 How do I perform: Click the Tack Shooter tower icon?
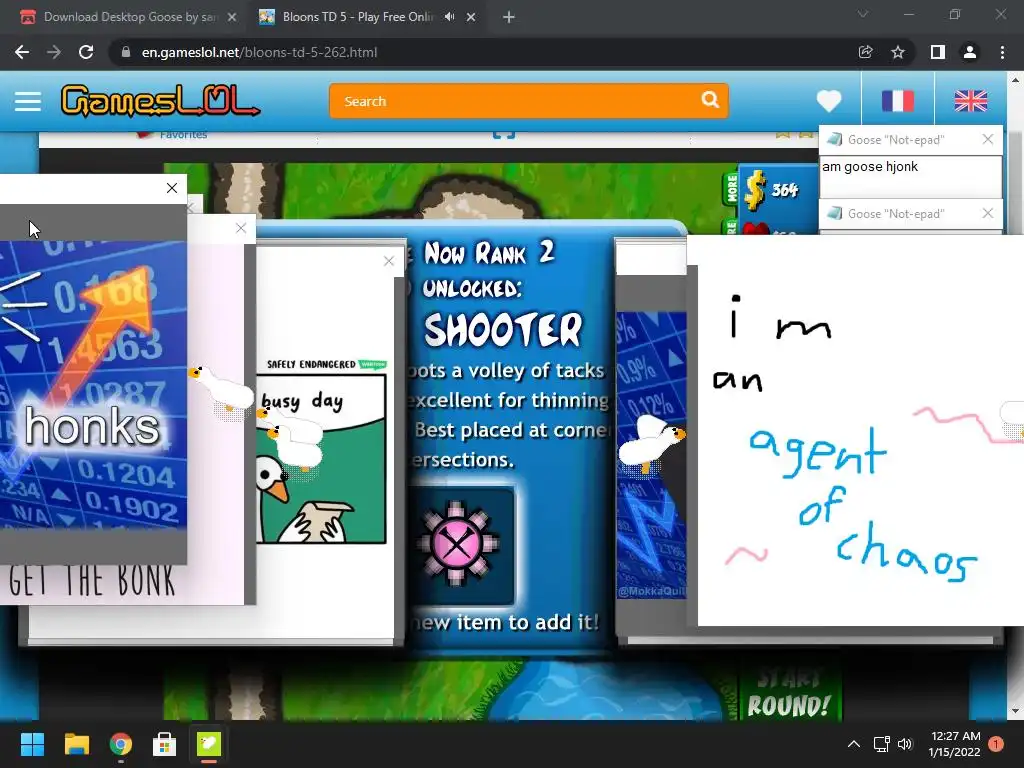point(456,543)
